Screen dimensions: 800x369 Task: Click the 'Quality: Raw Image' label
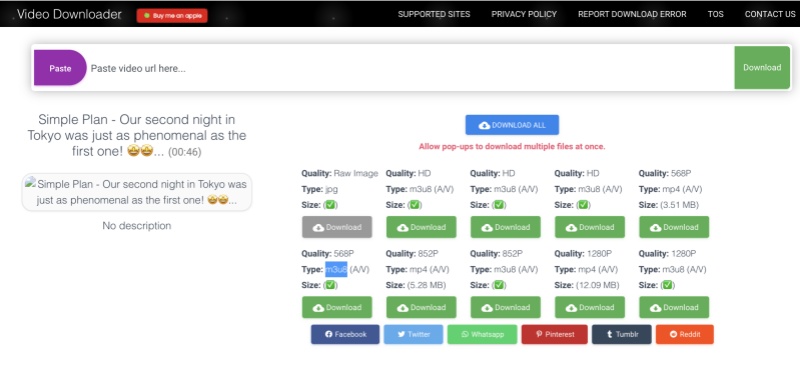point(340,173)
